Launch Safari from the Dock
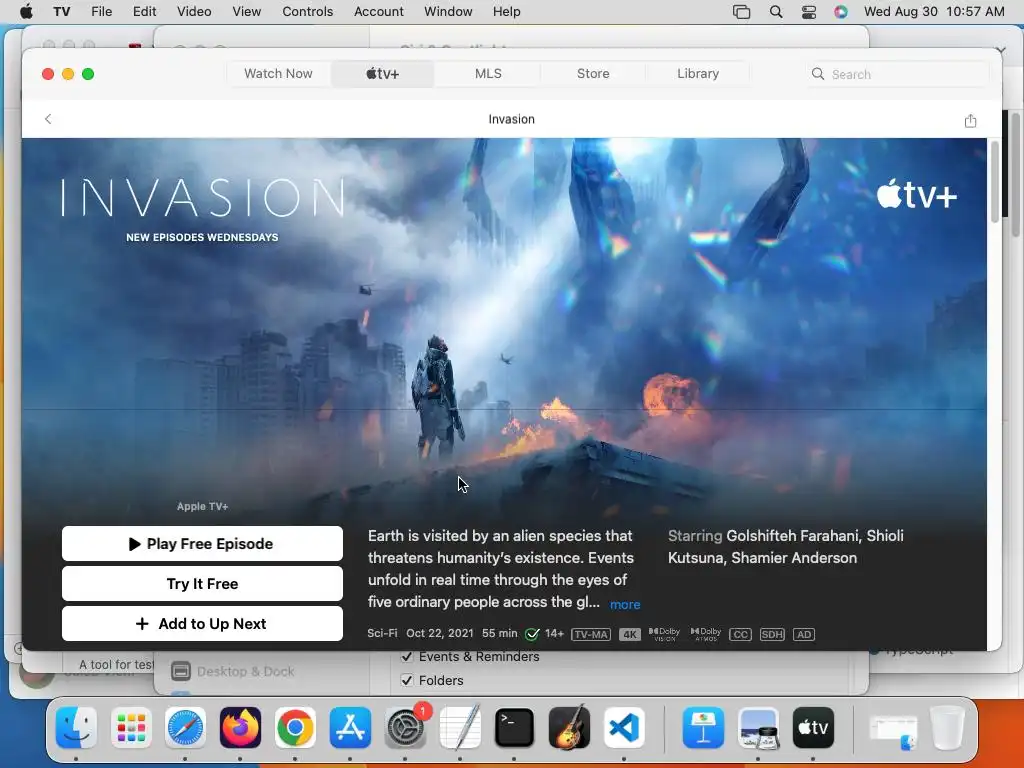1024x768 pixels. coord(185,727)
